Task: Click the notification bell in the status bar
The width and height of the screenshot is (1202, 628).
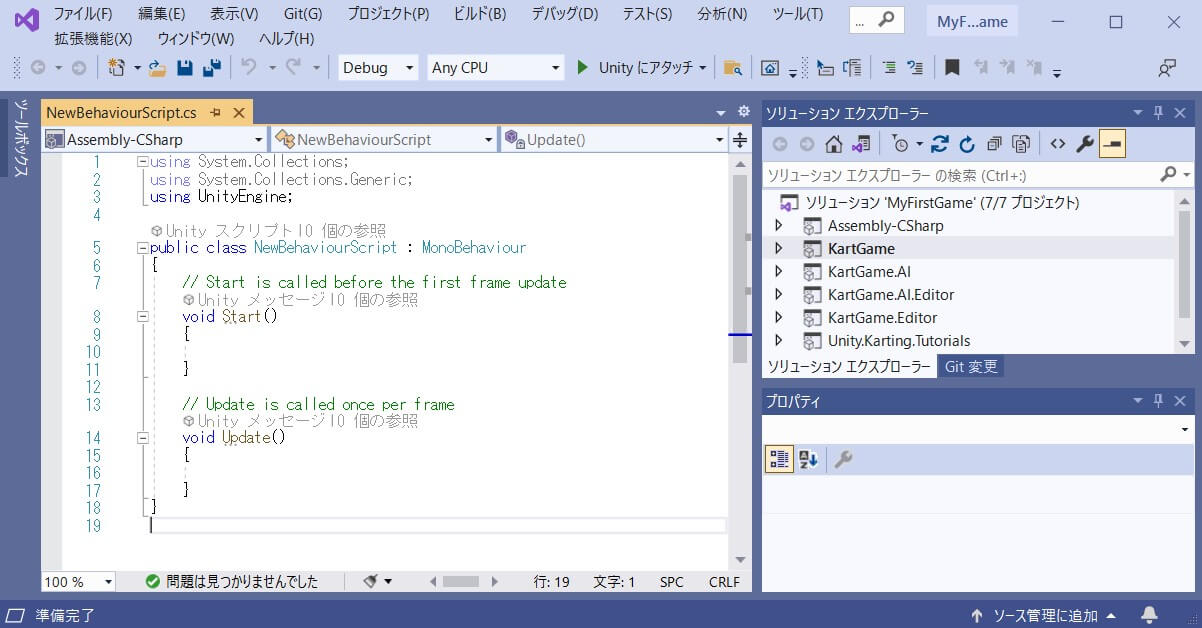Action: tap(1148, 615)
